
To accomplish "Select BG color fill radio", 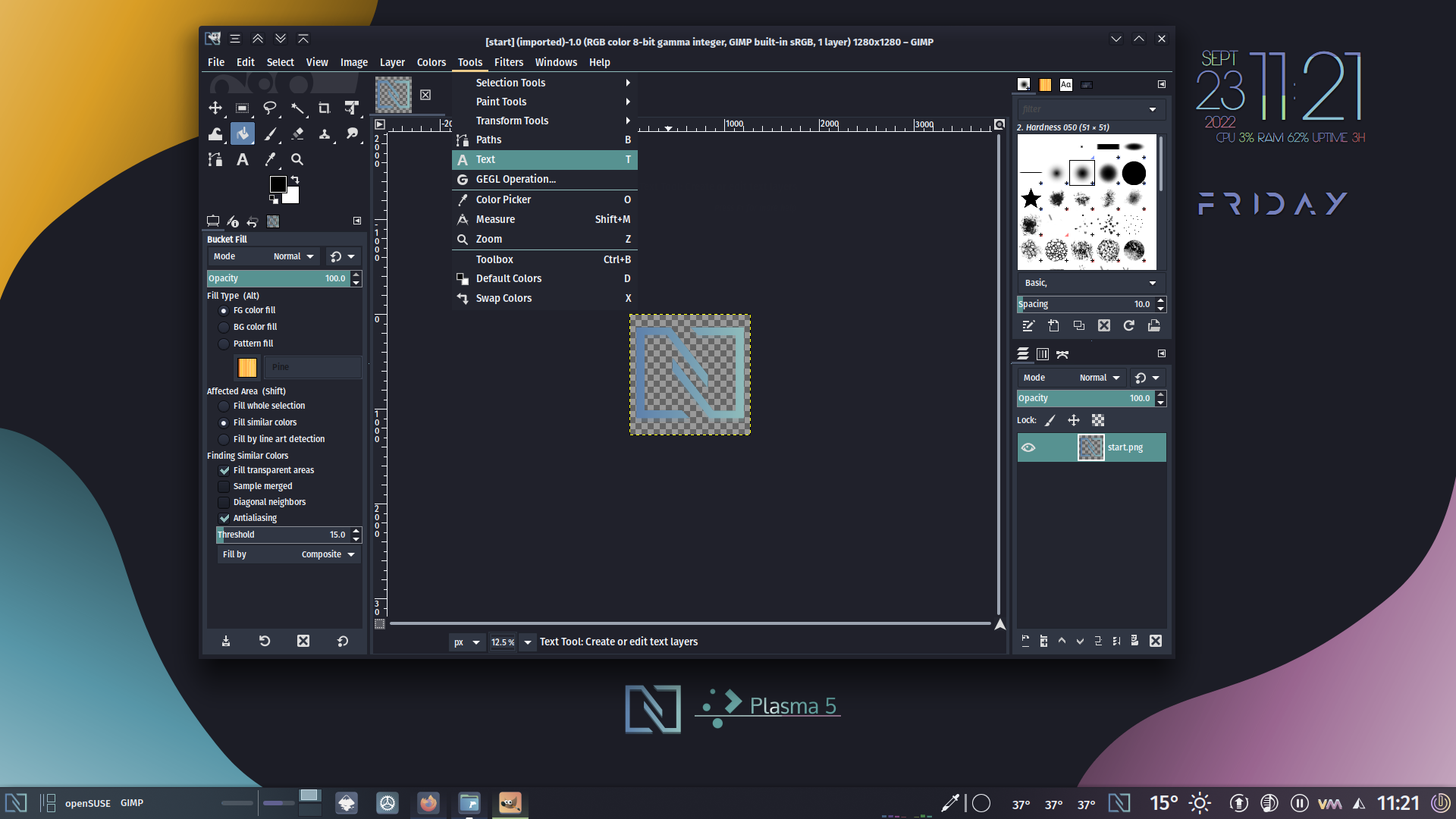I will pos(224,328).
